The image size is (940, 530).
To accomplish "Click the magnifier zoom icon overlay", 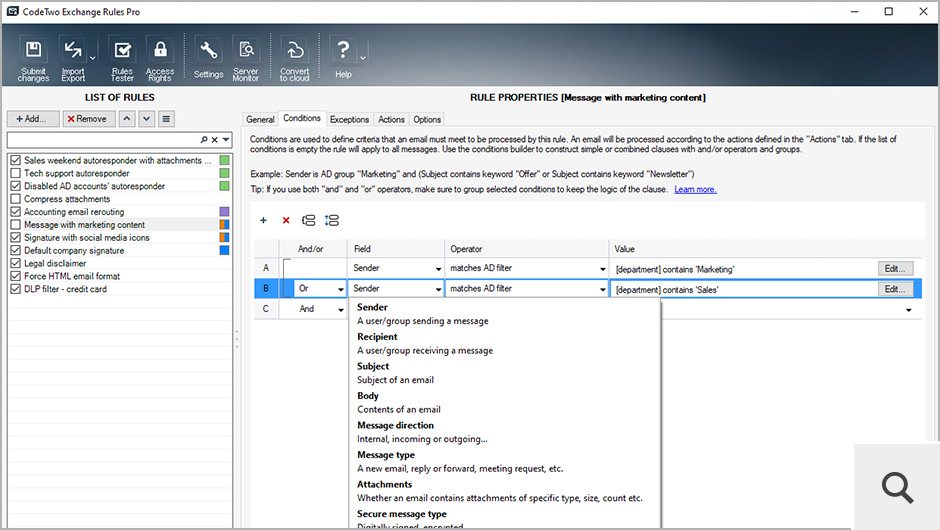I will pyautogui.click(x=897, y=487).
